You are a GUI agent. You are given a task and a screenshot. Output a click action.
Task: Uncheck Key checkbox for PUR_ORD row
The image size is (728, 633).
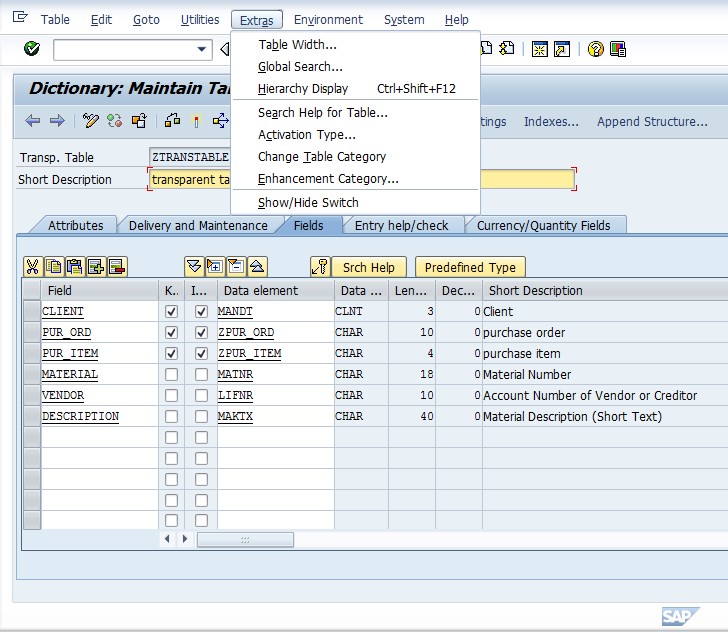point(171,333)
